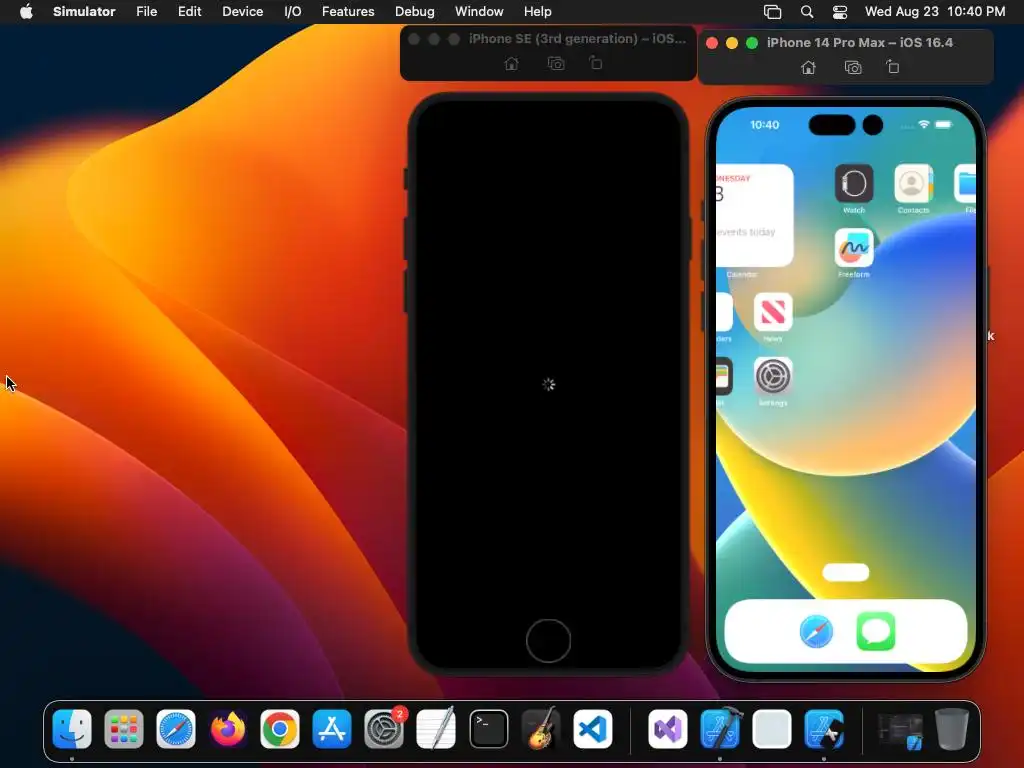Open purple Visual Studio in the Dock

click(667, 728)
